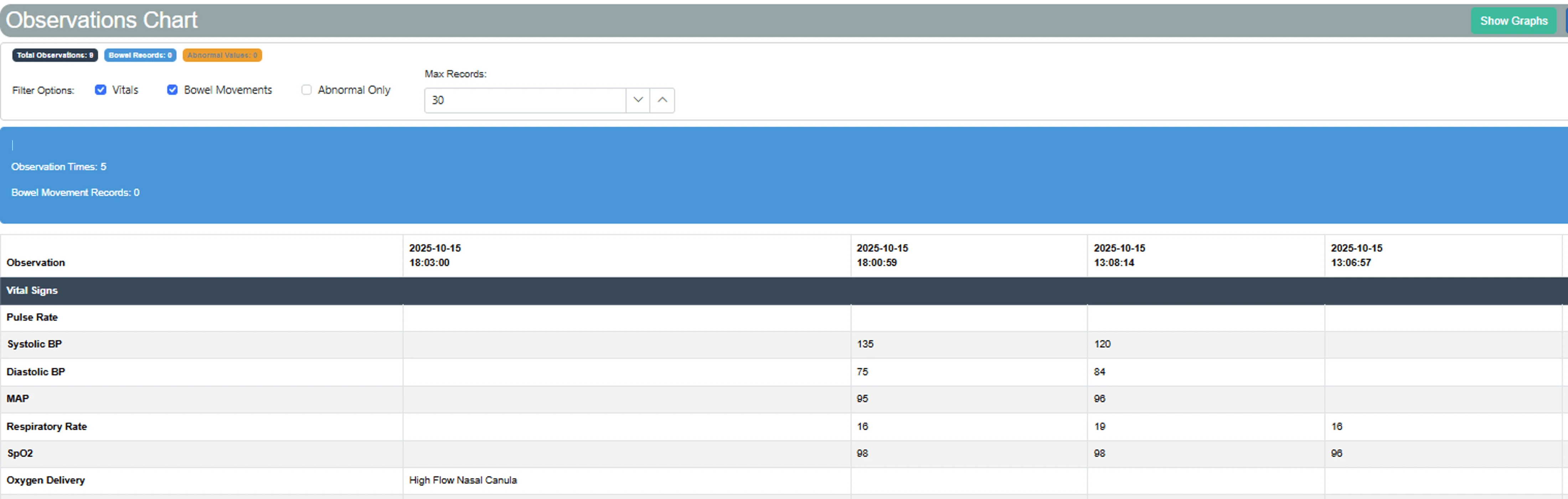The image size is (1568, 499).
Task: Click the Abnormal Values badge
Action: click(222, 55)
